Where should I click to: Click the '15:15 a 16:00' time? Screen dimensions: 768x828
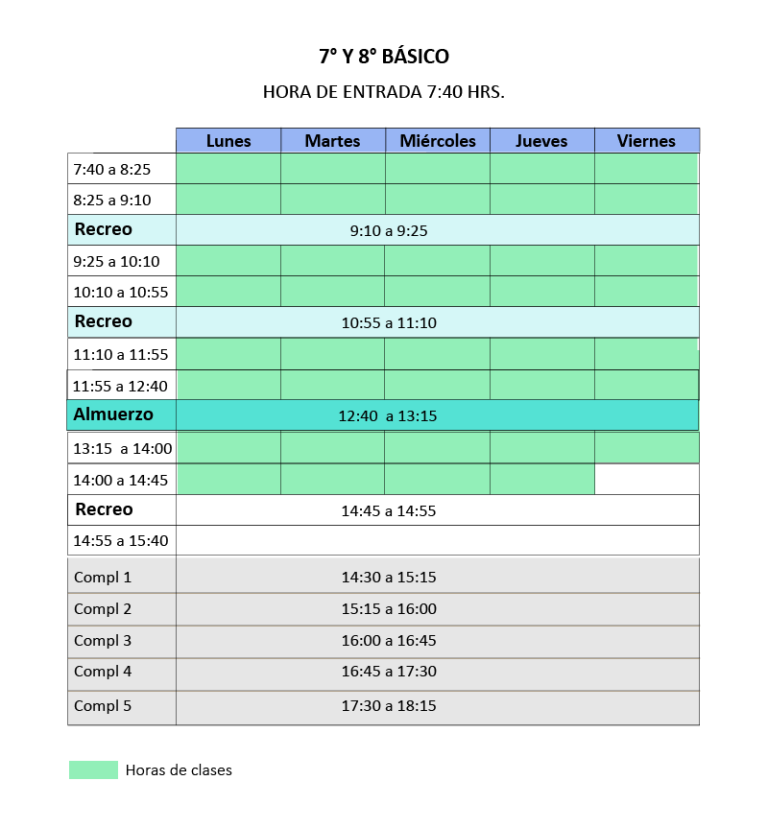pos(389,609)
